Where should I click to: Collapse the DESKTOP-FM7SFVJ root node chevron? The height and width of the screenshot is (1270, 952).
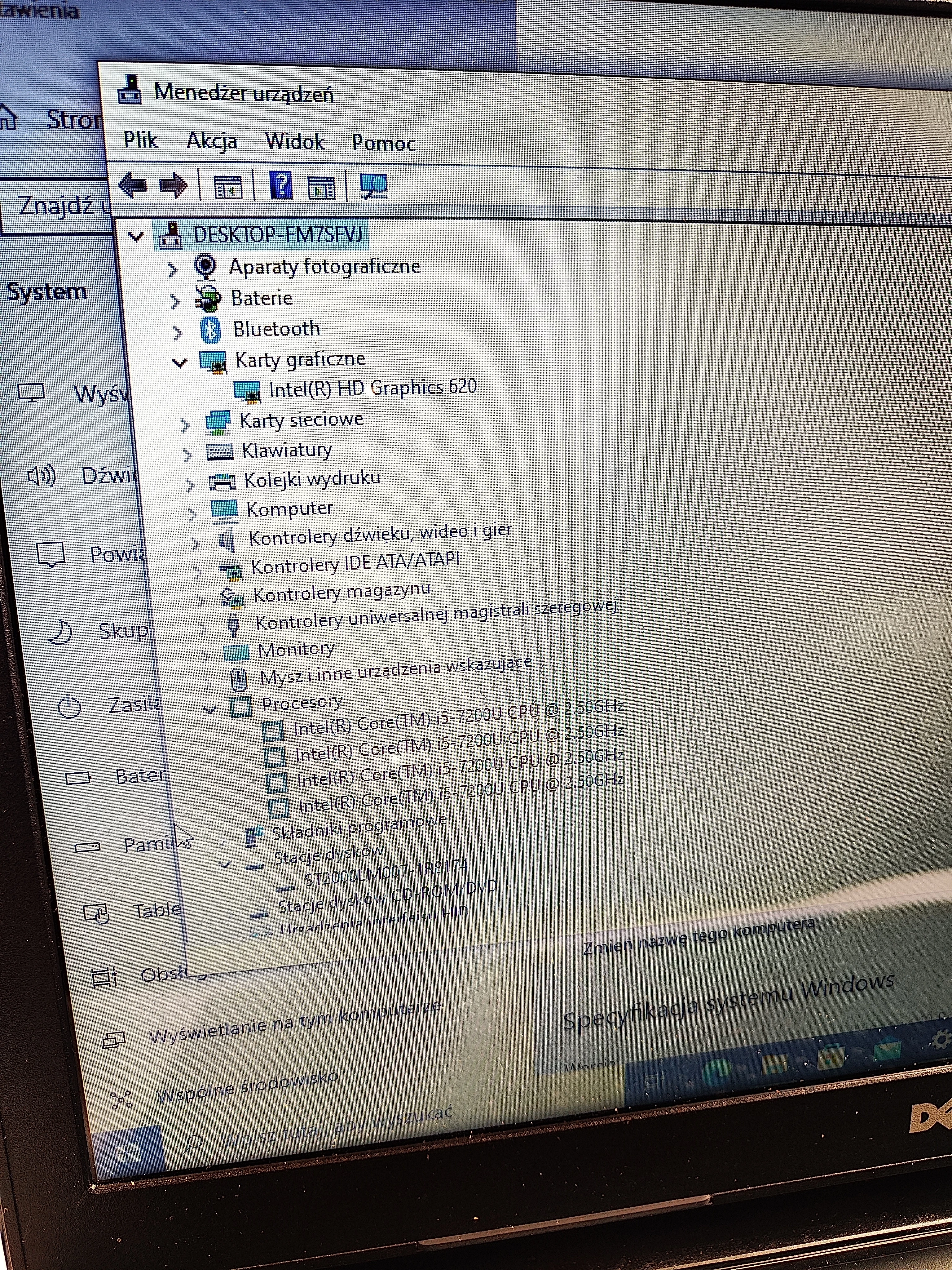(x=135, y=236)
